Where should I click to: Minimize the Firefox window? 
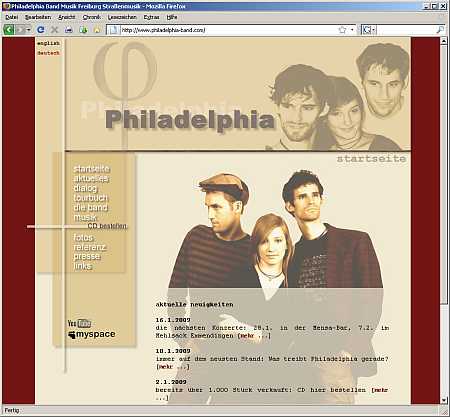(427, 6)
